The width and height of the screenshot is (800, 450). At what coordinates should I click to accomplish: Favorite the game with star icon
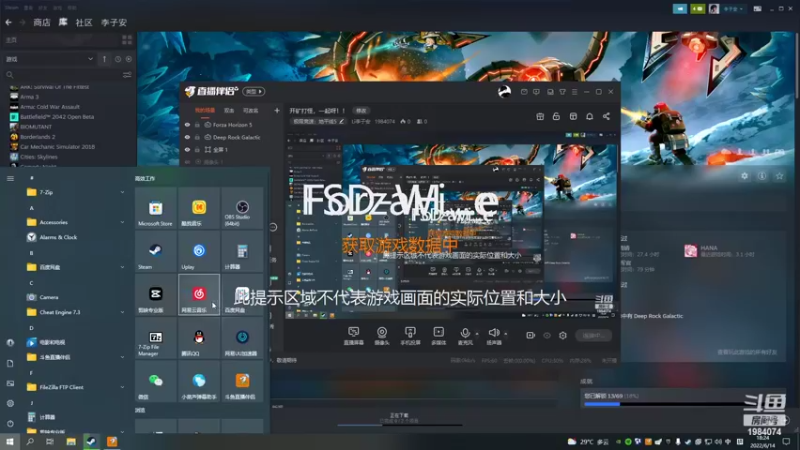[779, 176]
